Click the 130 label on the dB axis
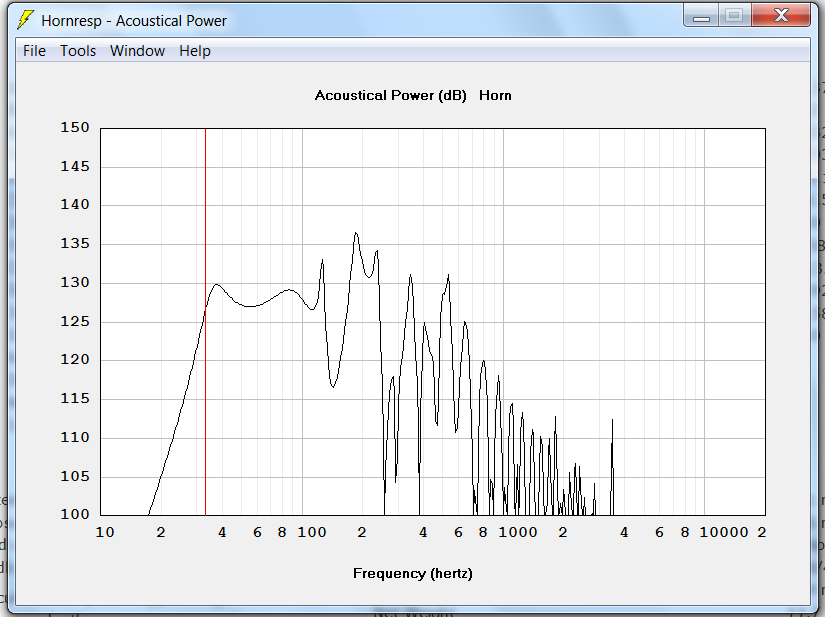This screenshot has height=617, width=825. pyautogui.click(x=75, y=282)
